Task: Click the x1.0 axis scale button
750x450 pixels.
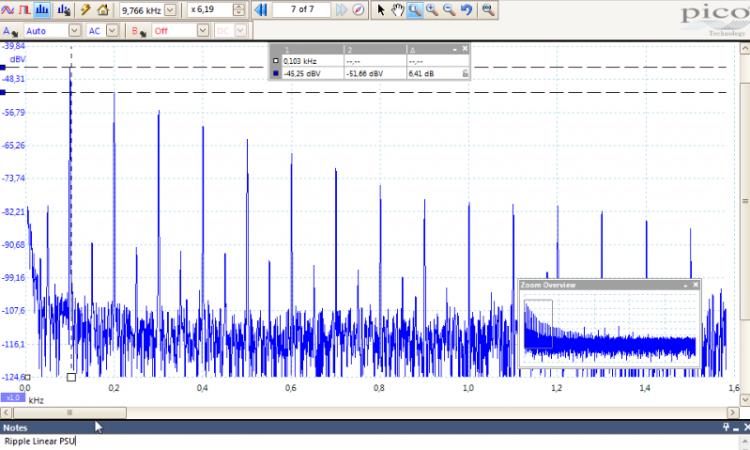Action: click(12, 397)
